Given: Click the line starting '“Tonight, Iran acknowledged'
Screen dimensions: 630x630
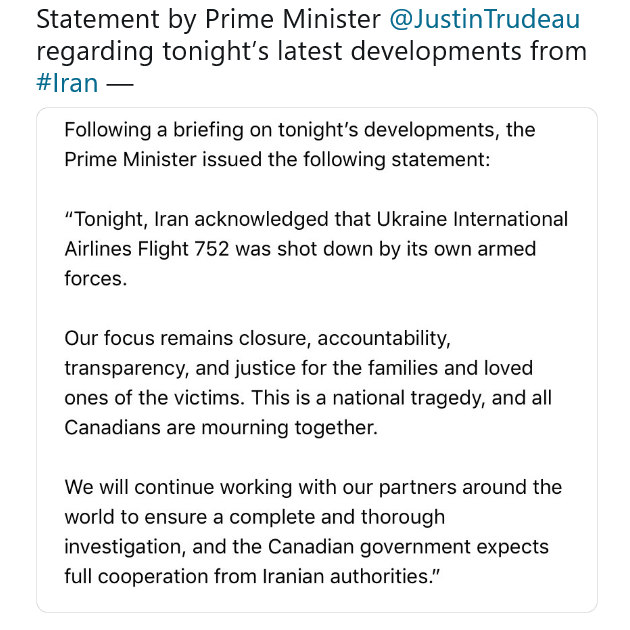Looking at the screenshot, I should tap(316, 220).
